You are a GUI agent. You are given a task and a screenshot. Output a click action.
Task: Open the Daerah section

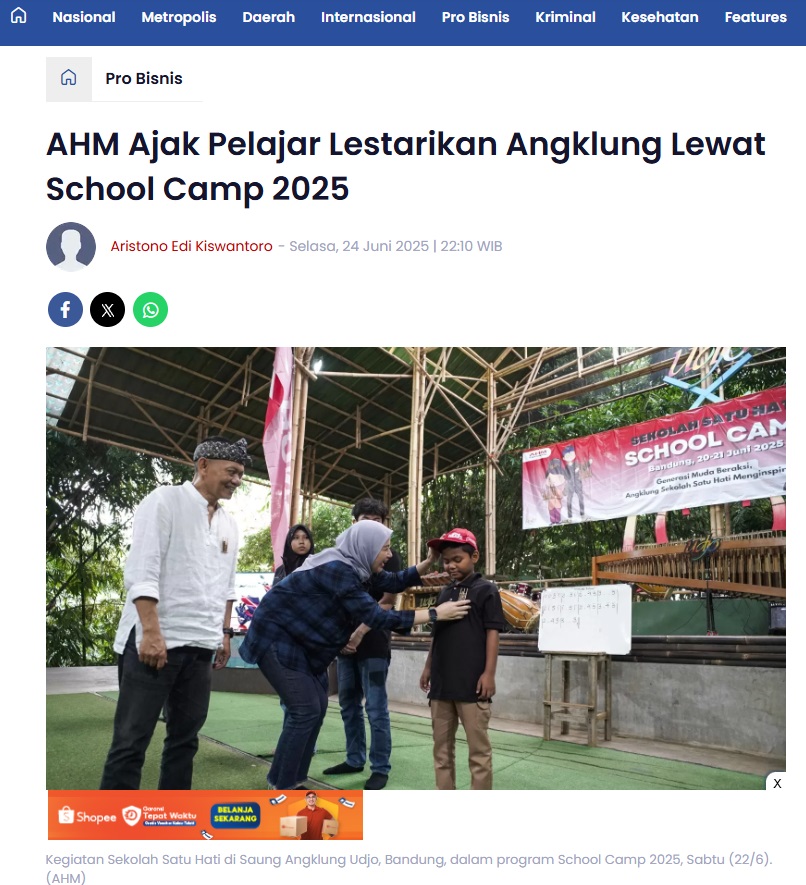point(269,17)
